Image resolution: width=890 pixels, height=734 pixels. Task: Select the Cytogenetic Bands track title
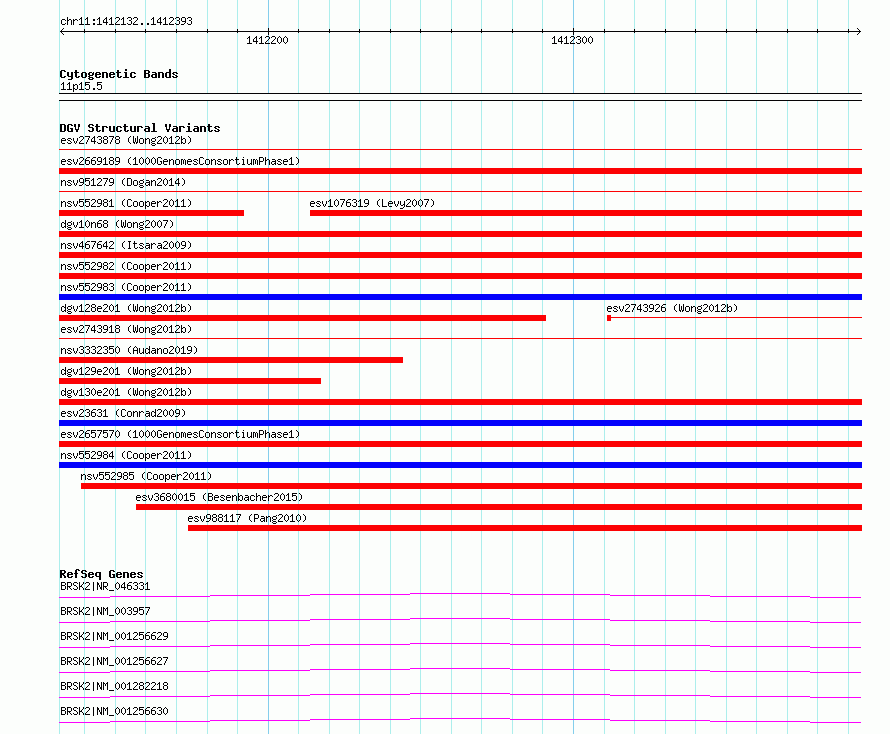tap(119, 74)
